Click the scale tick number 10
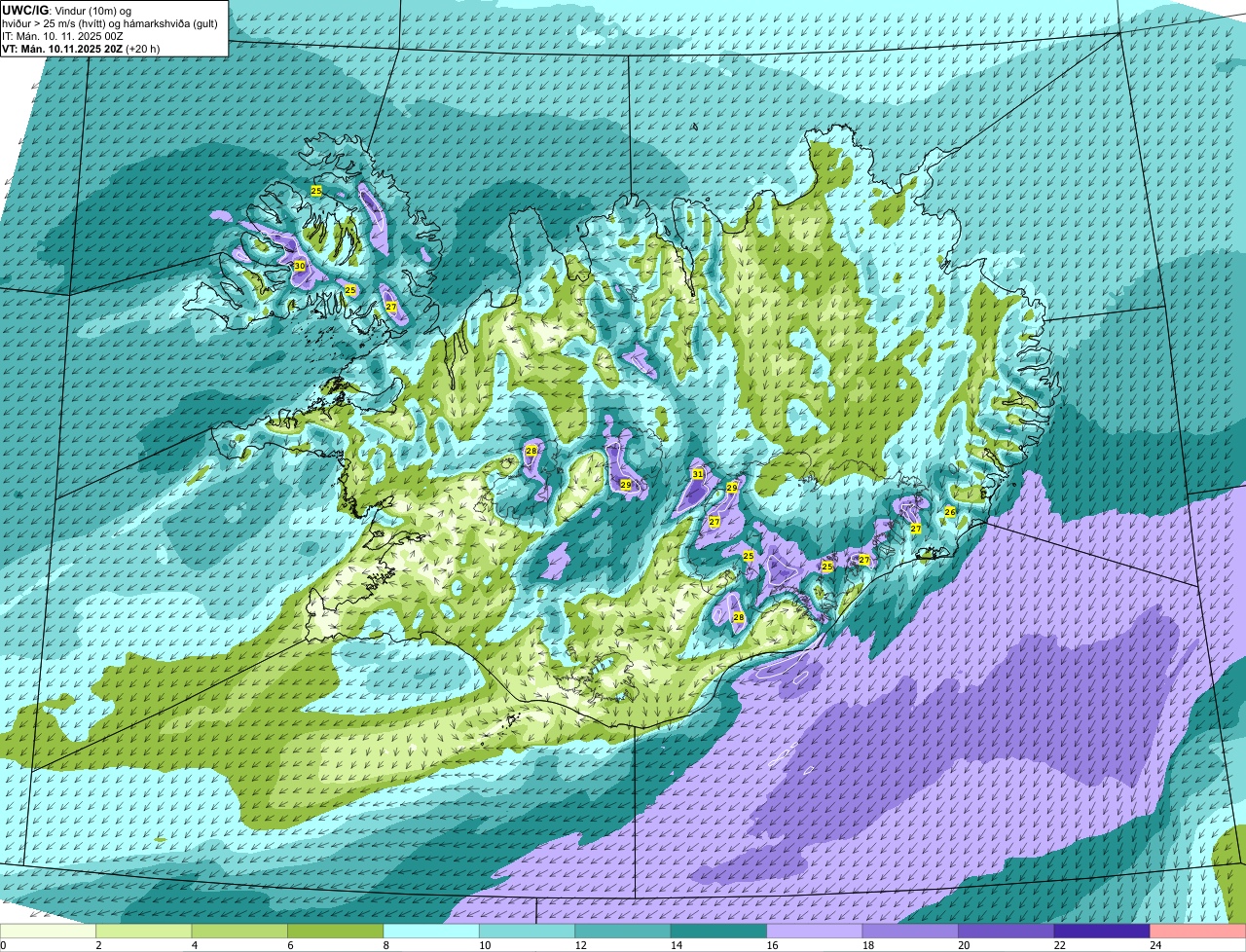Screen dimensions: 1246x952 [485, 945]
